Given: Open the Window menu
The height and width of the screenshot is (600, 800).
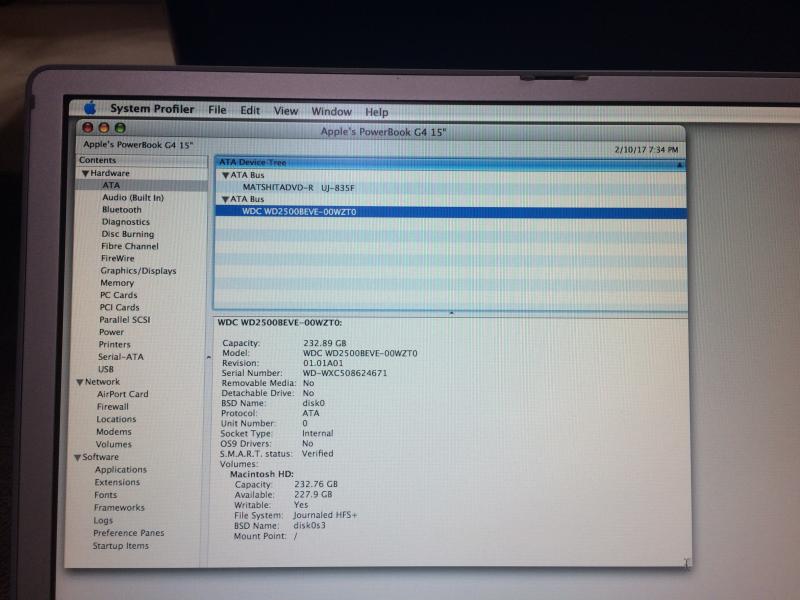Looking at the screenshot, I should click(332, 111).
